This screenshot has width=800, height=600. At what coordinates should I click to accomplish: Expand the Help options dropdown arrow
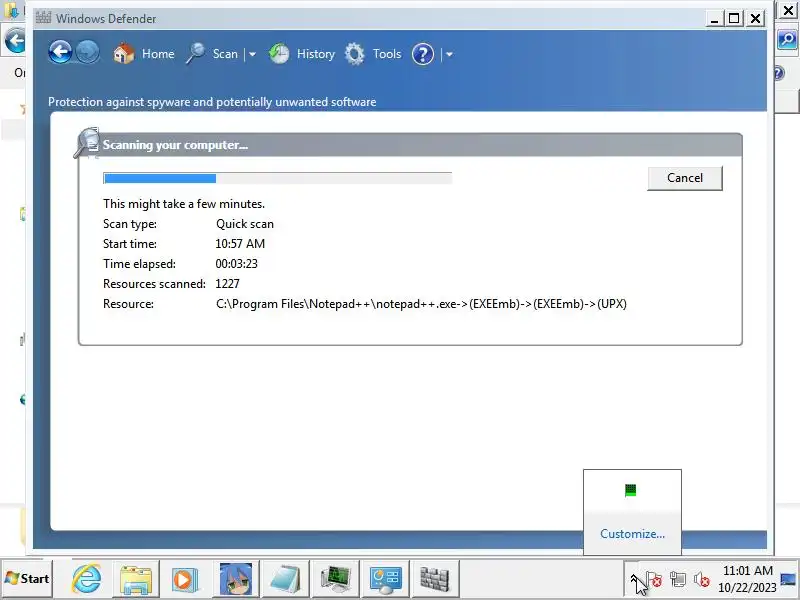(x=449, y=54)
